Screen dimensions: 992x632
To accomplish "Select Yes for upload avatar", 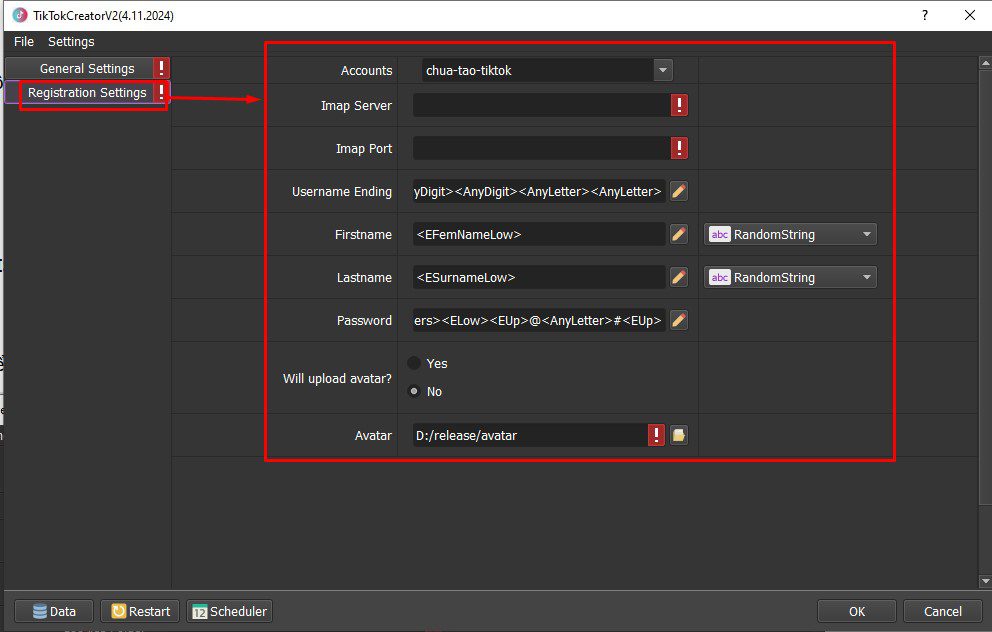I will [x=414, y=363].
